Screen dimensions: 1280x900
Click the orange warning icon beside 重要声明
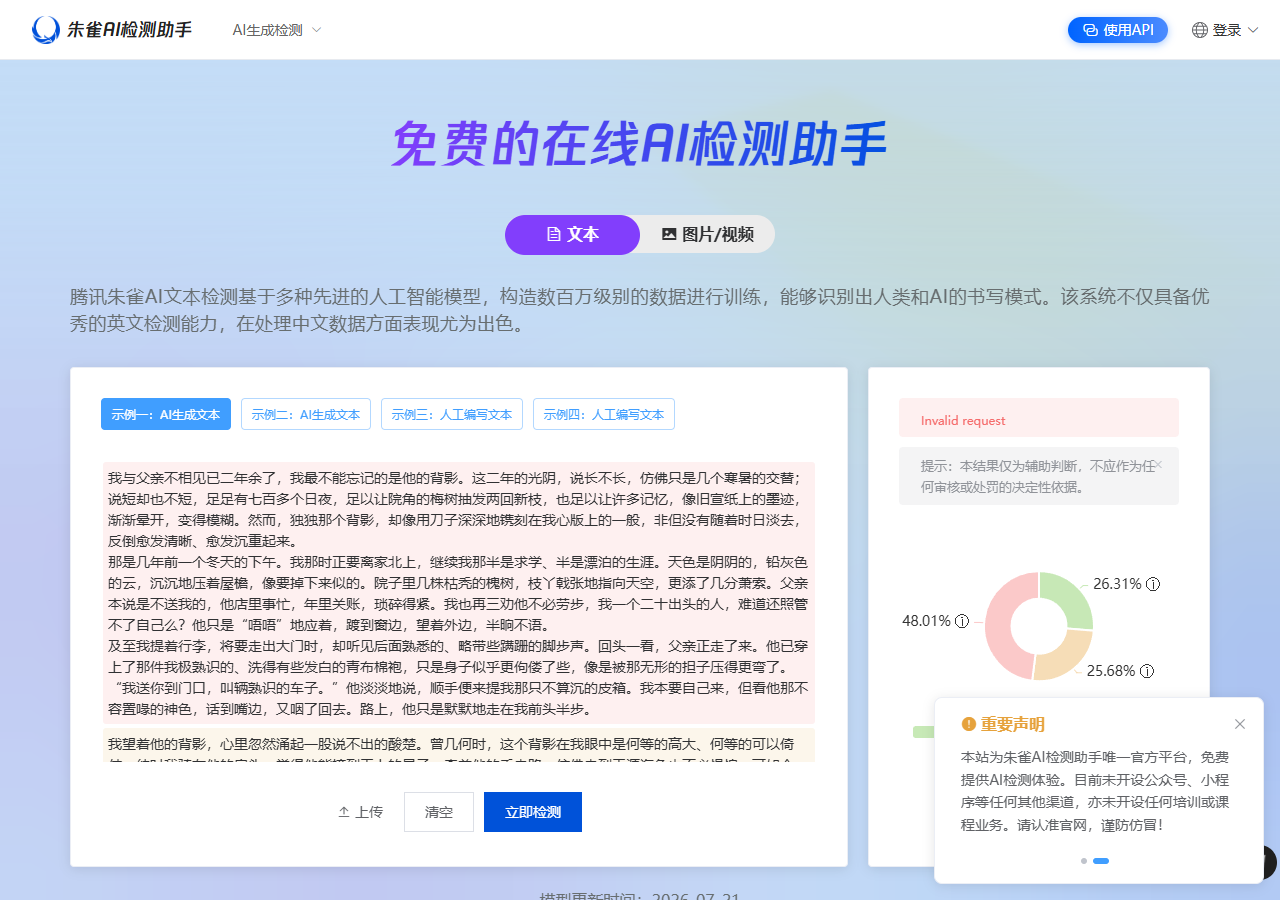[x=968, y=724]
